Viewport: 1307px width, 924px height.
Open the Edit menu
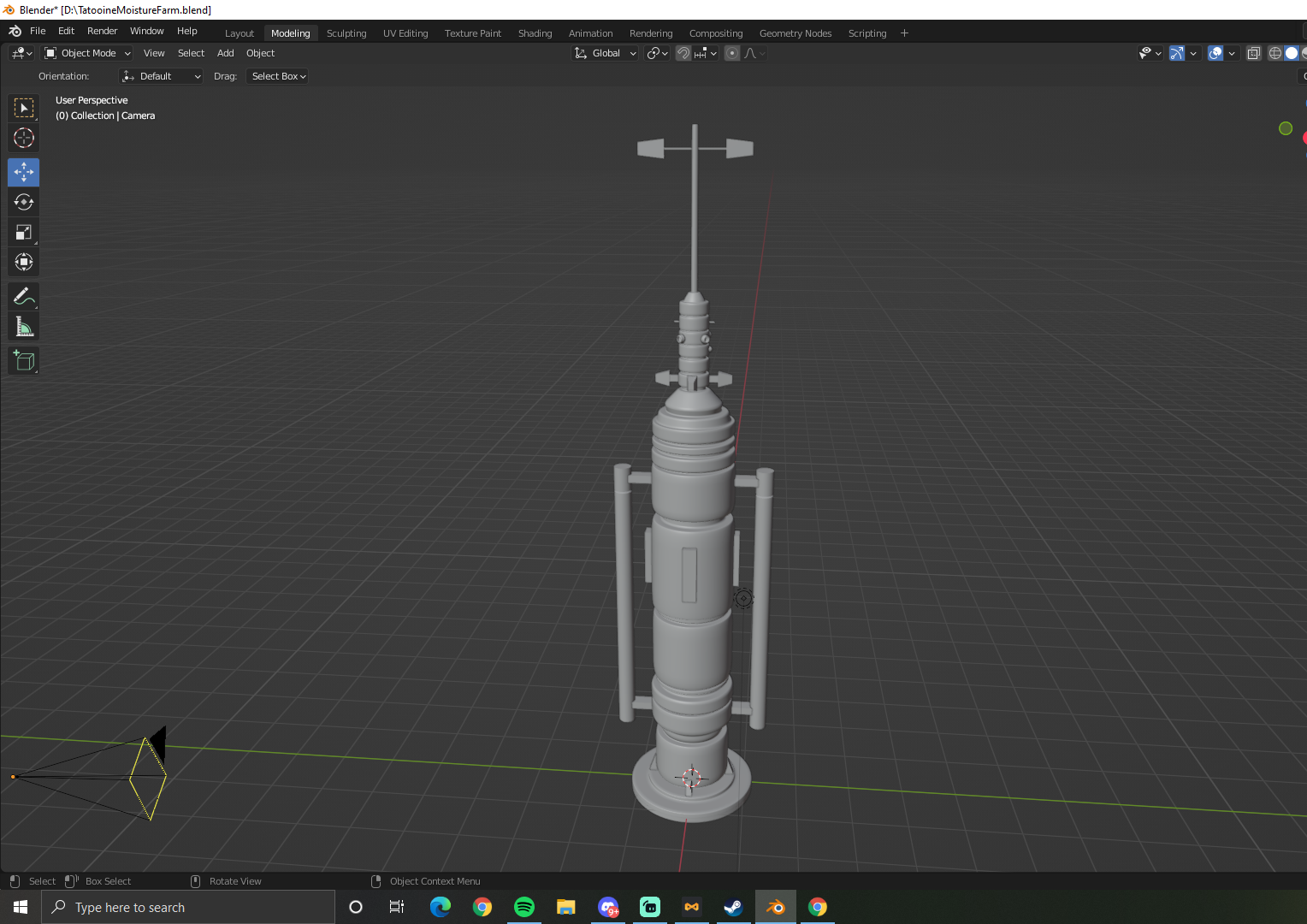66,31
